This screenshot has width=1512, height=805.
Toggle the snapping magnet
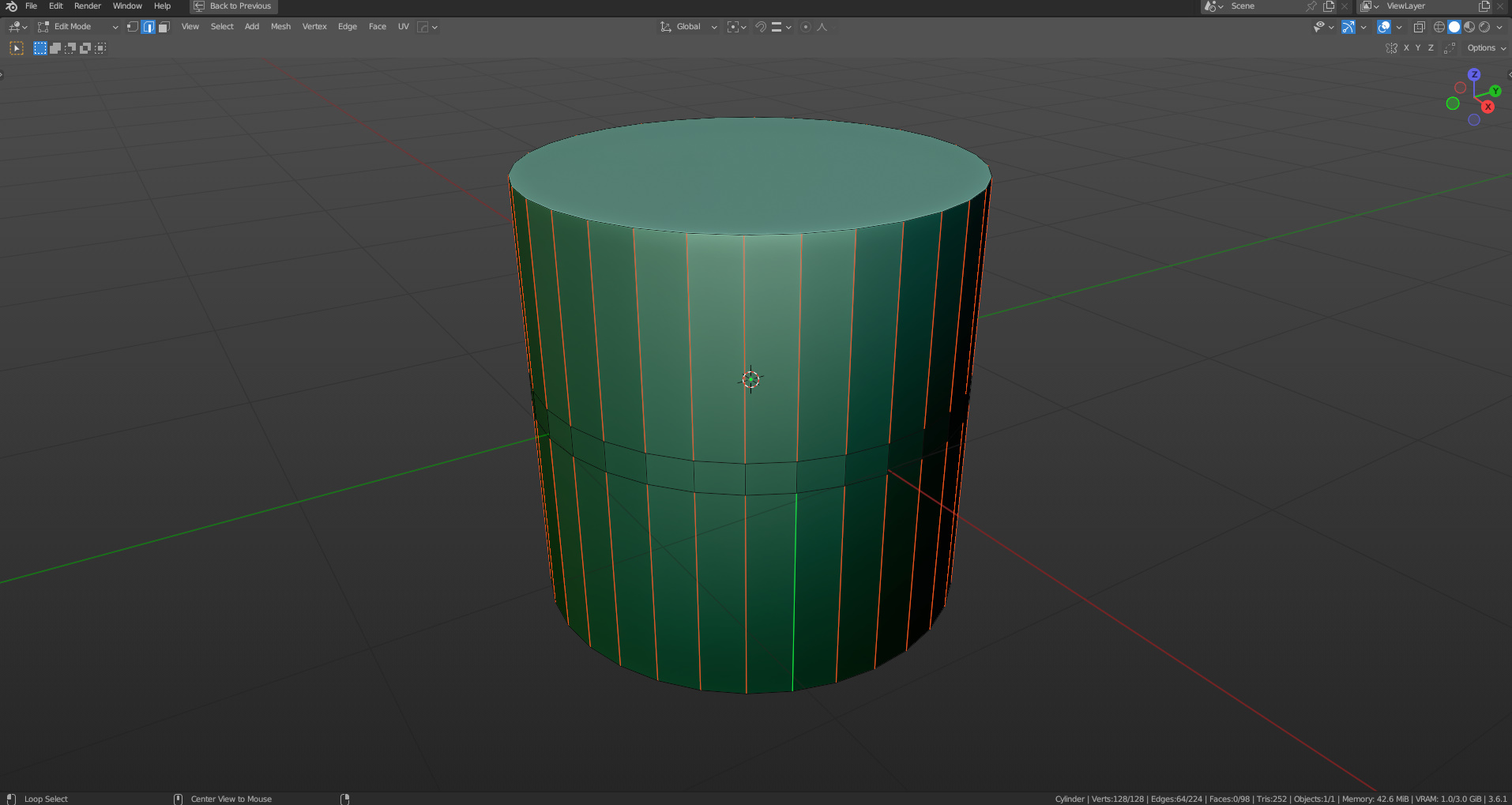[760, 27]
